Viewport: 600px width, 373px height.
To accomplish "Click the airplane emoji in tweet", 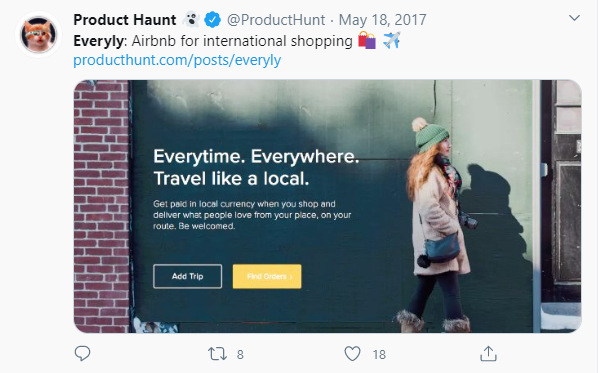I will click(391, 40).
